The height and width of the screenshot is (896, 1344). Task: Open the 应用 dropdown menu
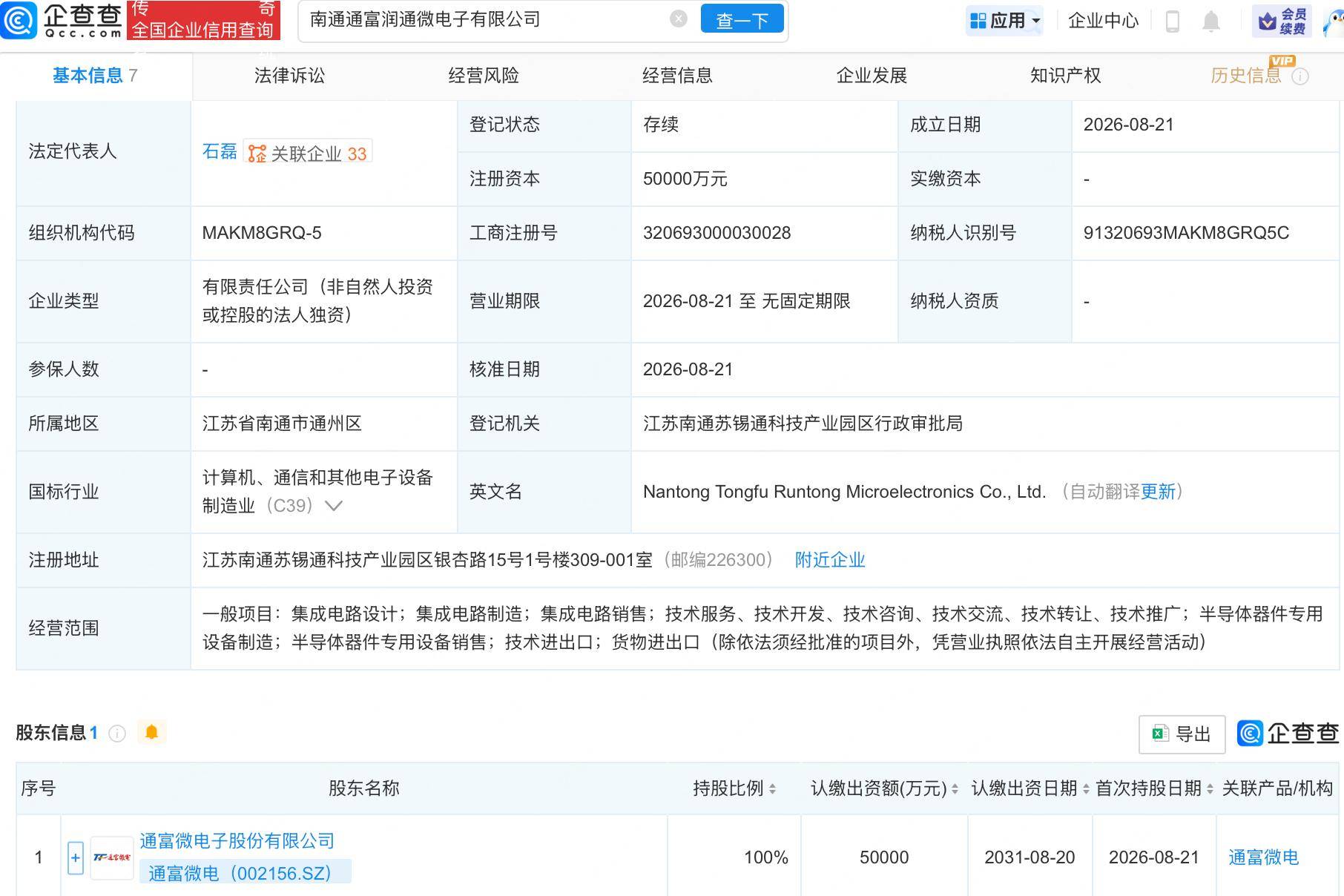(x=1005, y=21)
